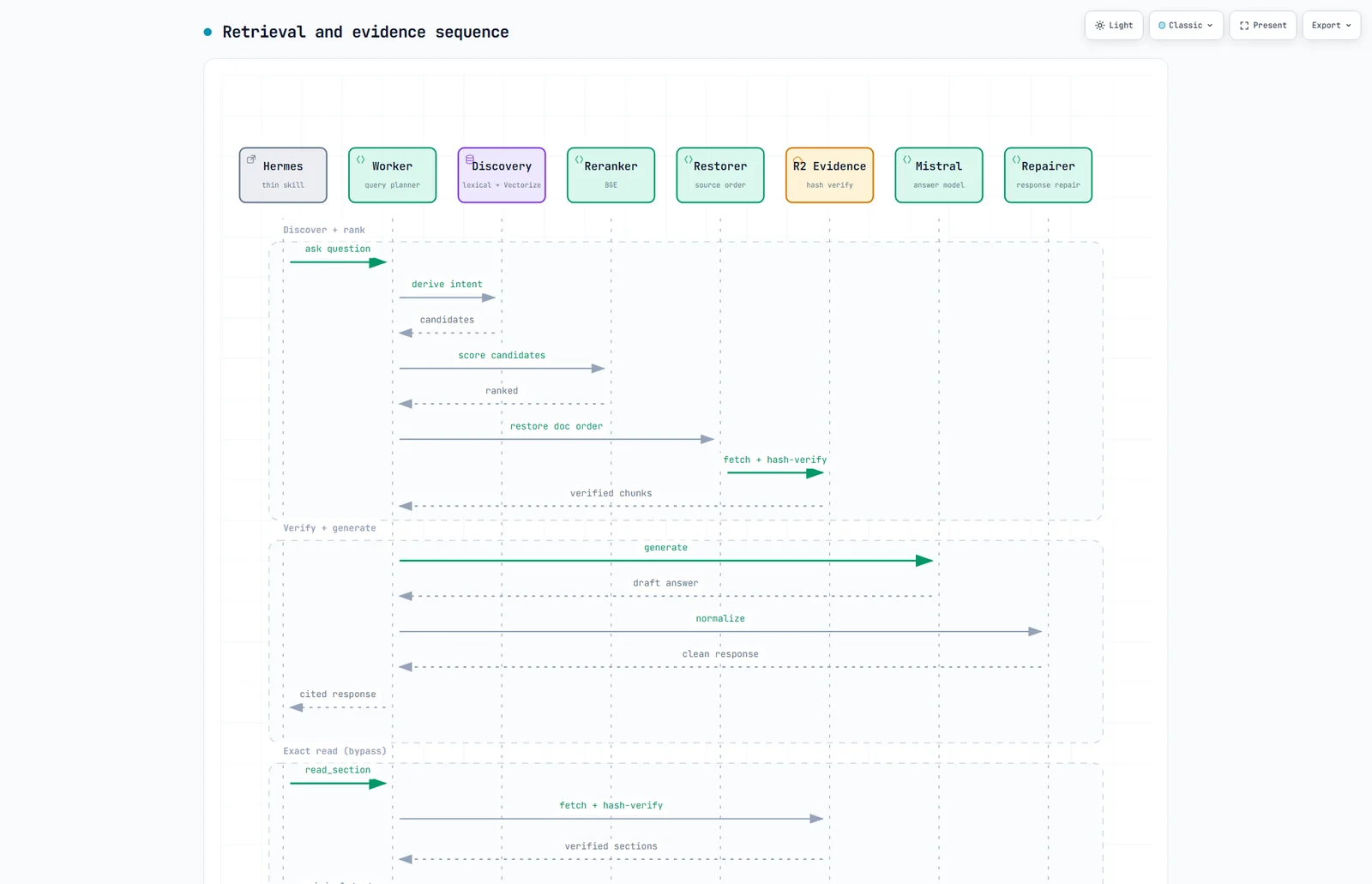Click the code icon on Mistral node
Image resolution: width=1372 pixels, height=884 pixels.
tap(907, 159)
